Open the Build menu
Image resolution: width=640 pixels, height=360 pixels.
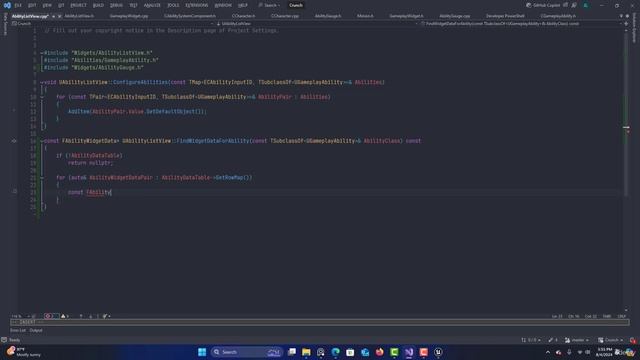click(98, 5)
